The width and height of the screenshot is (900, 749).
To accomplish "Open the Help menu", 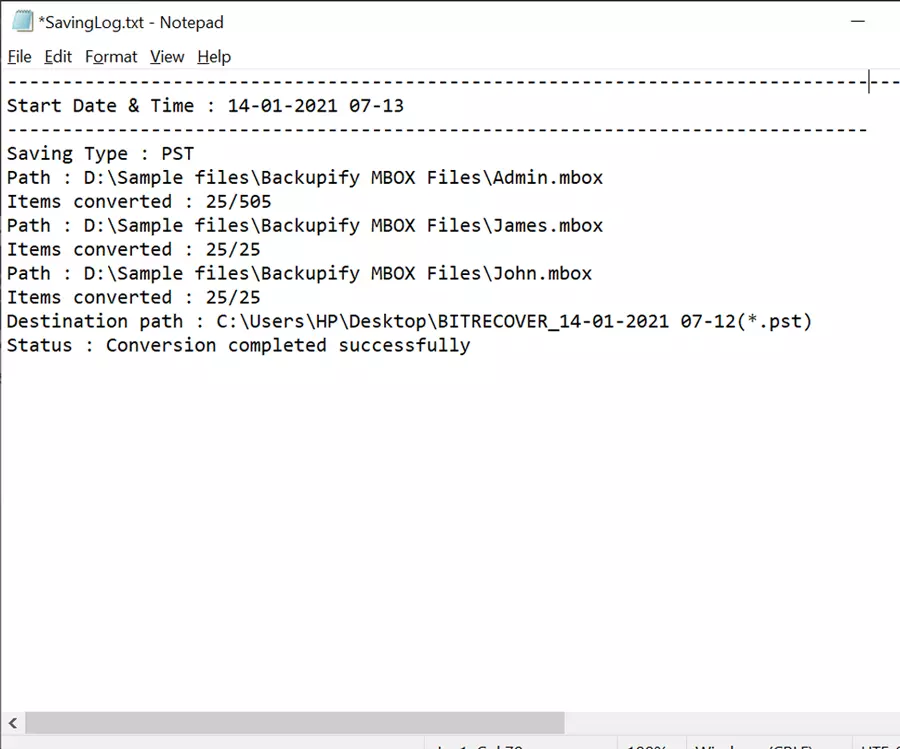I will pyautogui.click(x=214, y=57).
